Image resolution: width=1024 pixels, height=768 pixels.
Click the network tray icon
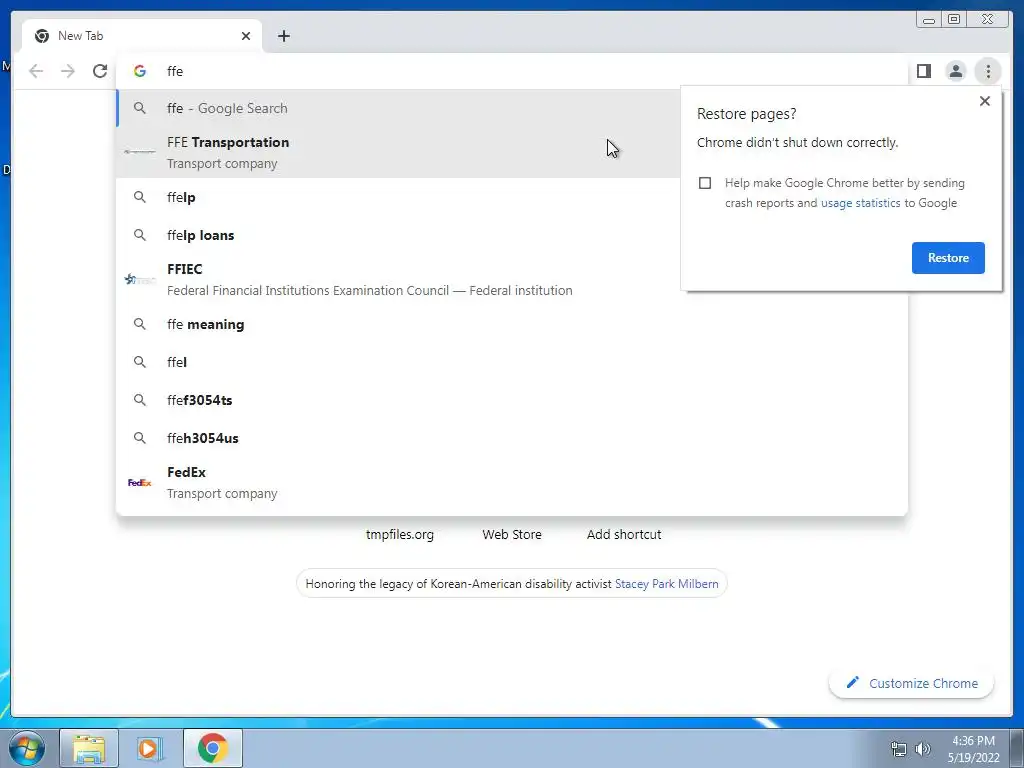point(899,749)
